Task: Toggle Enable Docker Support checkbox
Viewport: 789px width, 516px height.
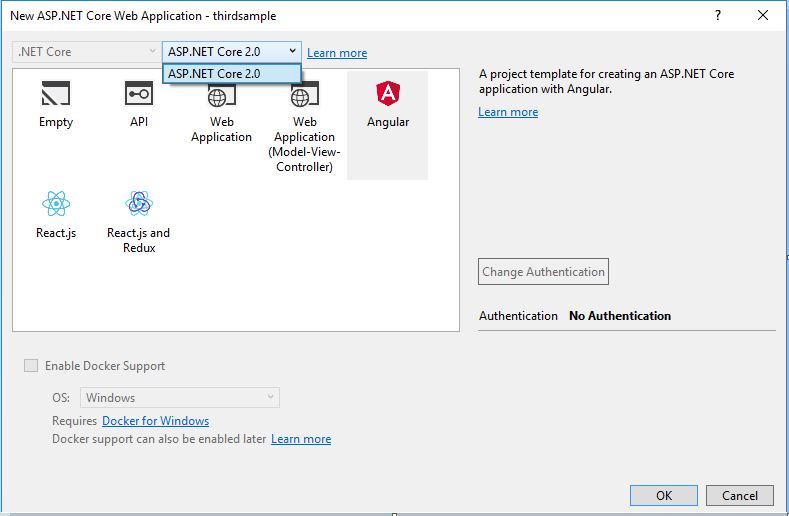Action: pos(31,365)
